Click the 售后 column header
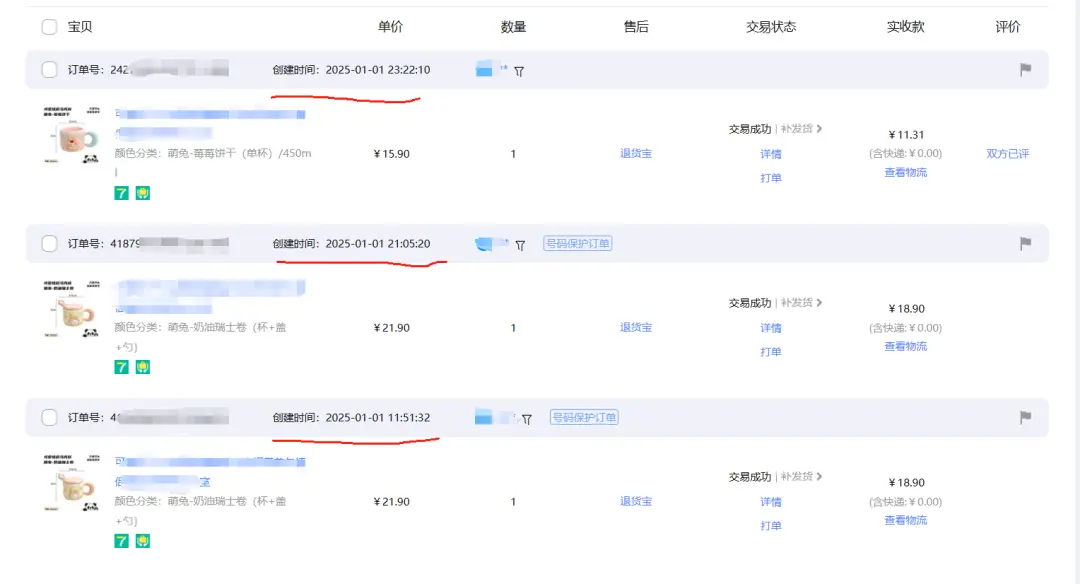 [636, 27]
